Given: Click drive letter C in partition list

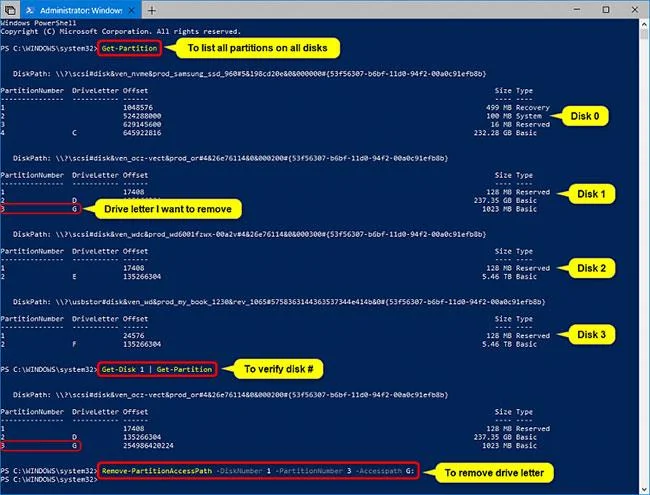Looking at the screenshot, I should [x=74, y=133].
